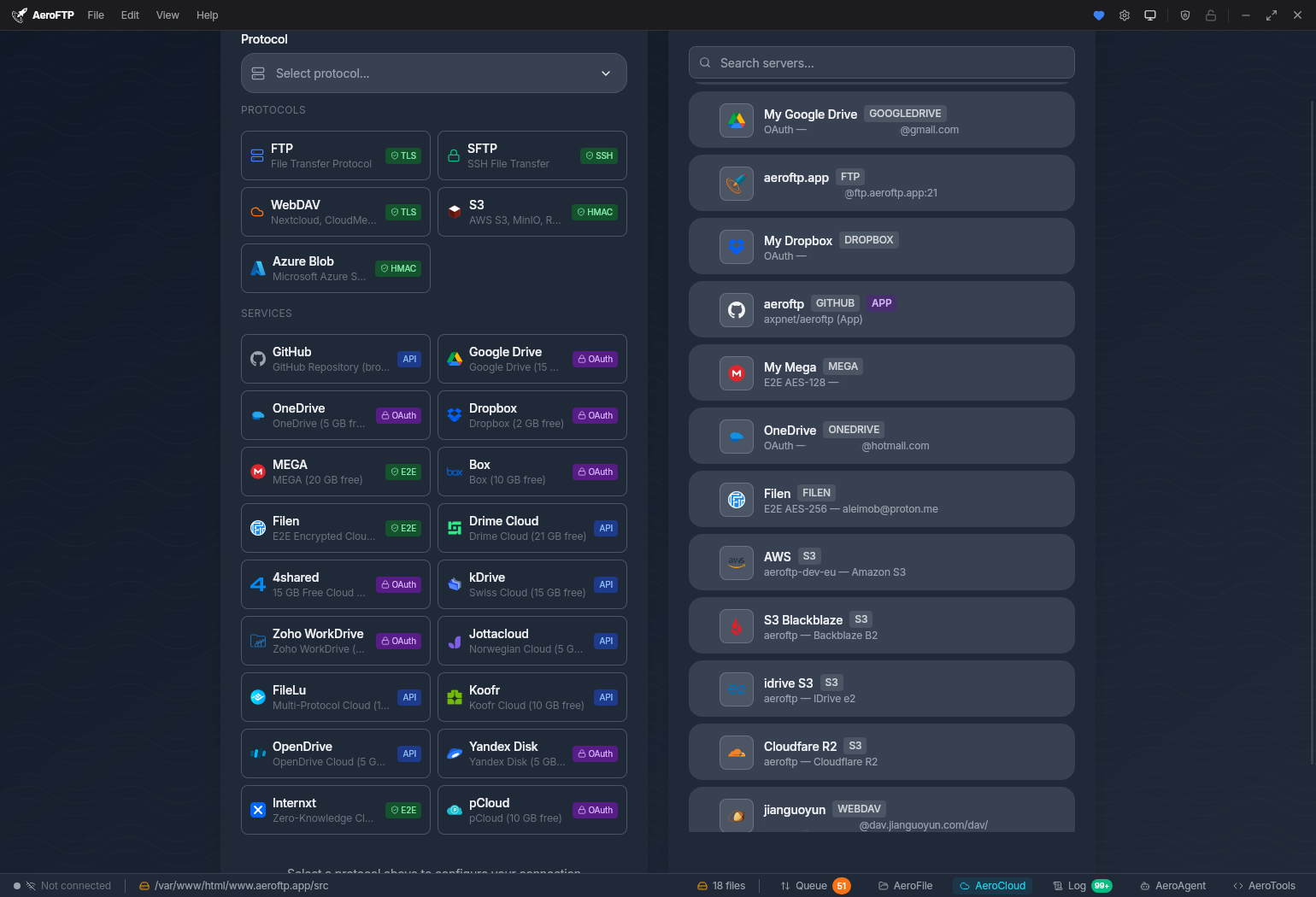Click the Search servers input field
This screenshot has height=897, width=1316.
click(x=881, y=62)
